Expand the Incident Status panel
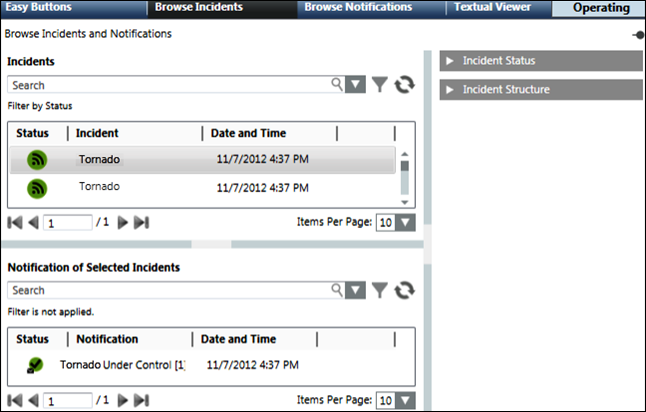Image resolution: width=646 pixels, height=412 pixels. pyautogui.click(x=541, y=61)
